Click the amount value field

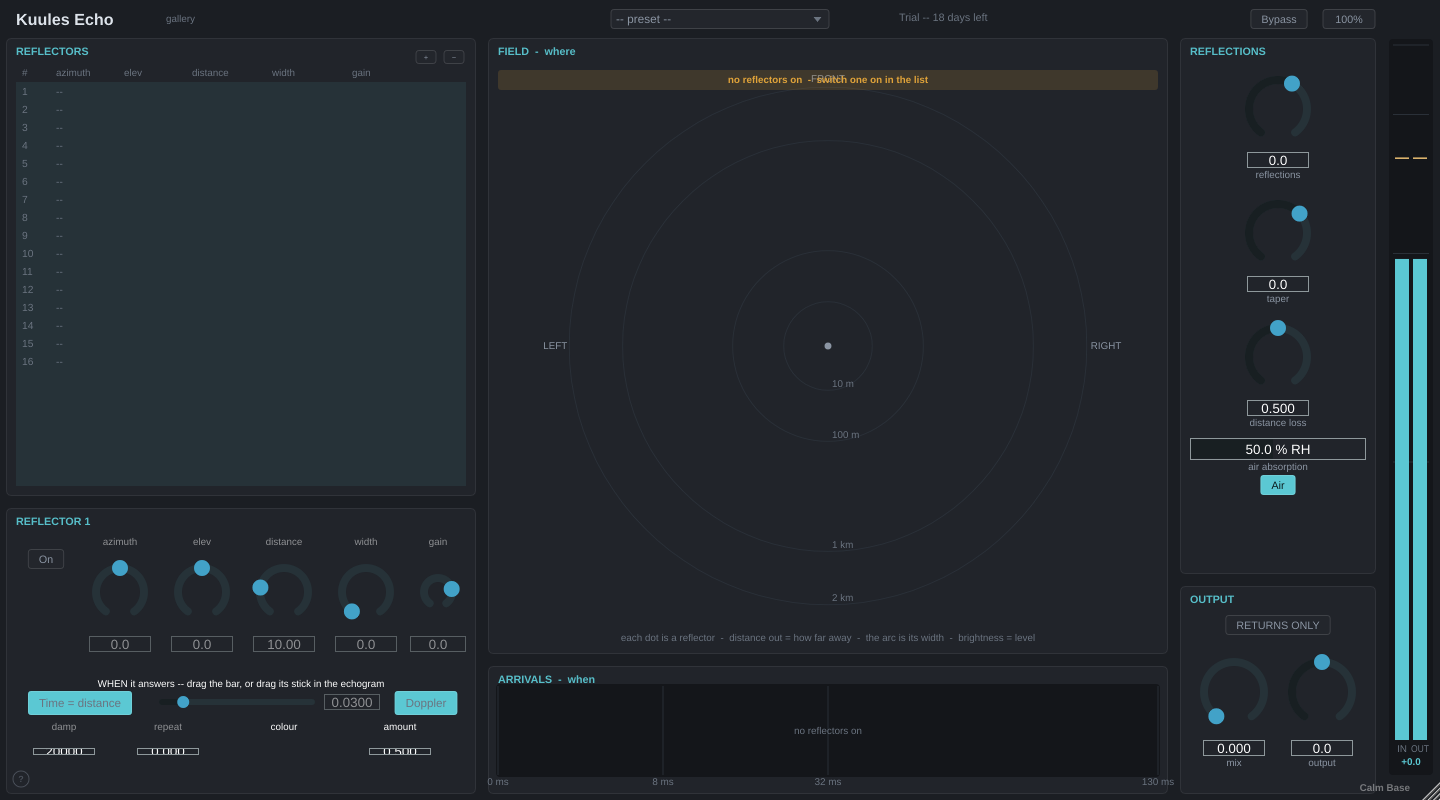click(400, 751)
